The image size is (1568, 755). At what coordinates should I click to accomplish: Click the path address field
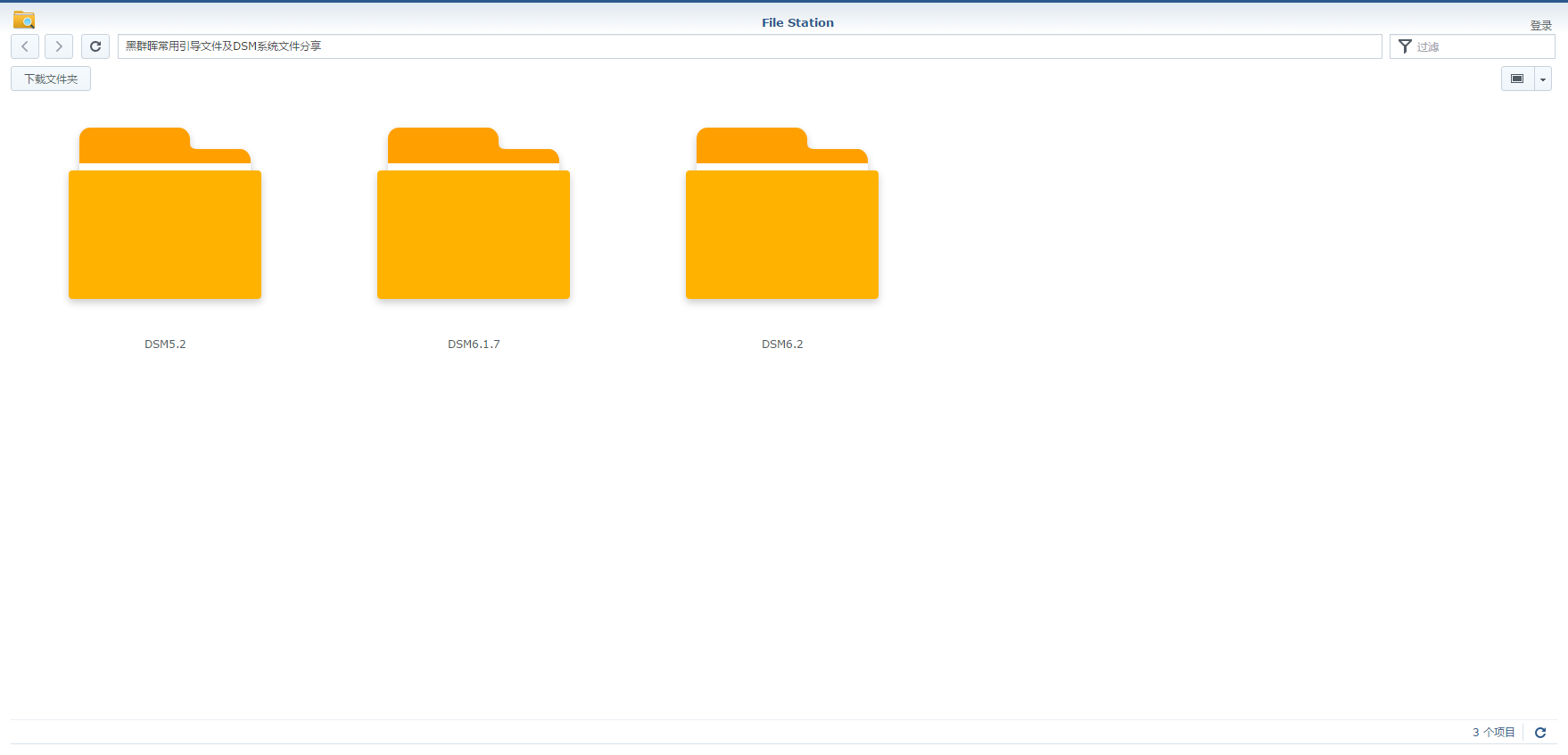(x=749, y=46)
